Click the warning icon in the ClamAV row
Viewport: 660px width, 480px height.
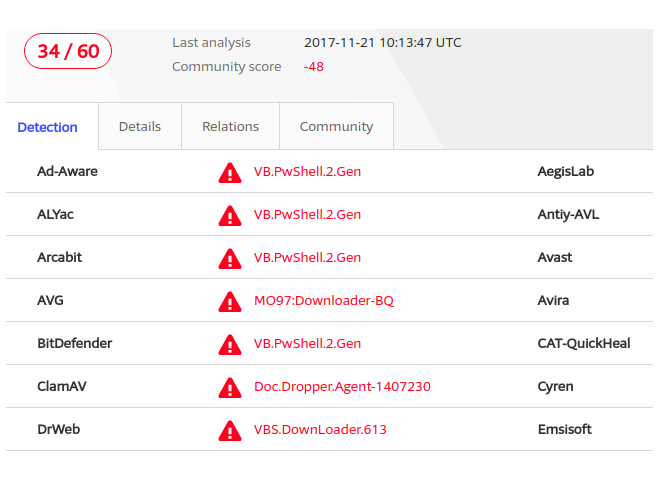[230, 387]
